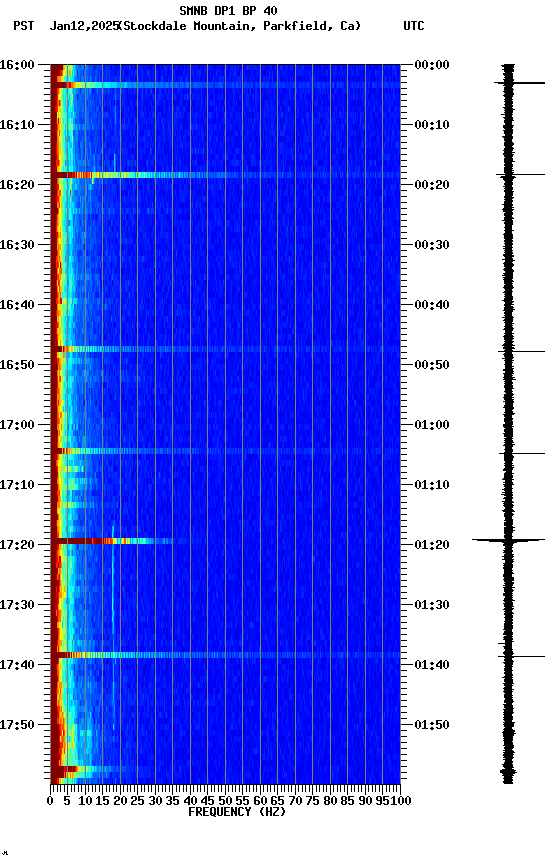Click the 17:10 PST time label

[17, 485]
